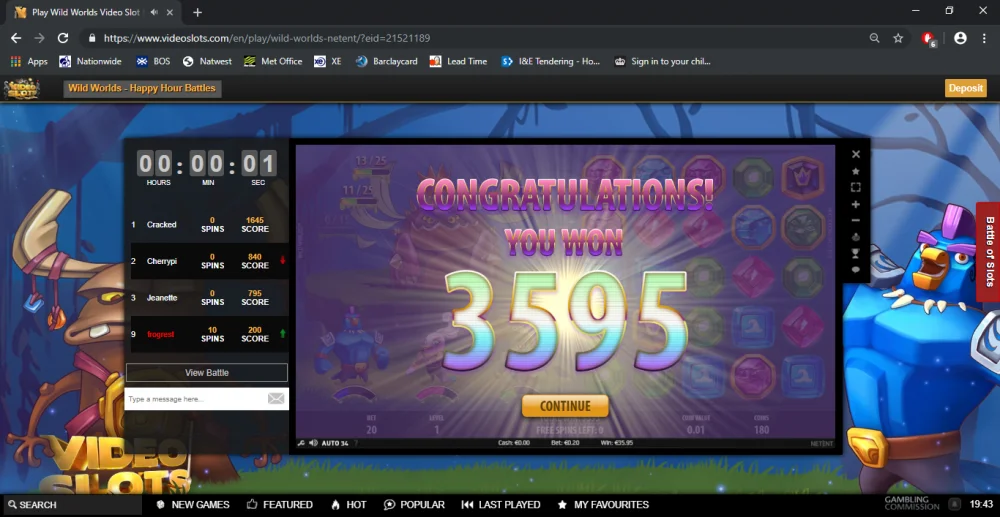Open the money bag icon in game sidebar

(x=856, y=237)
